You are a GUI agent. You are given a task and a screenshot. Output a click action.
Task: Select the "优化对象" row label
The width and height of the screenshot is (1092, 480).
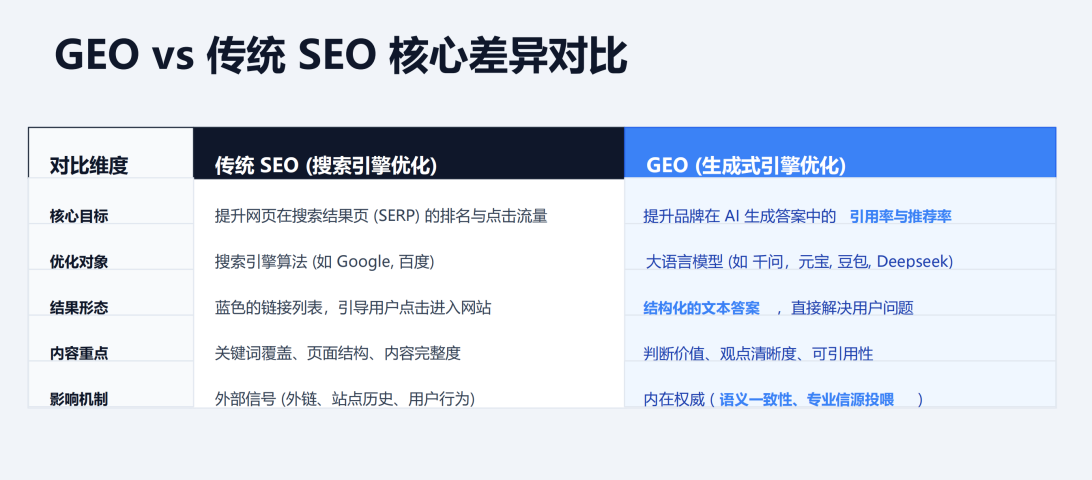point(79,261)
